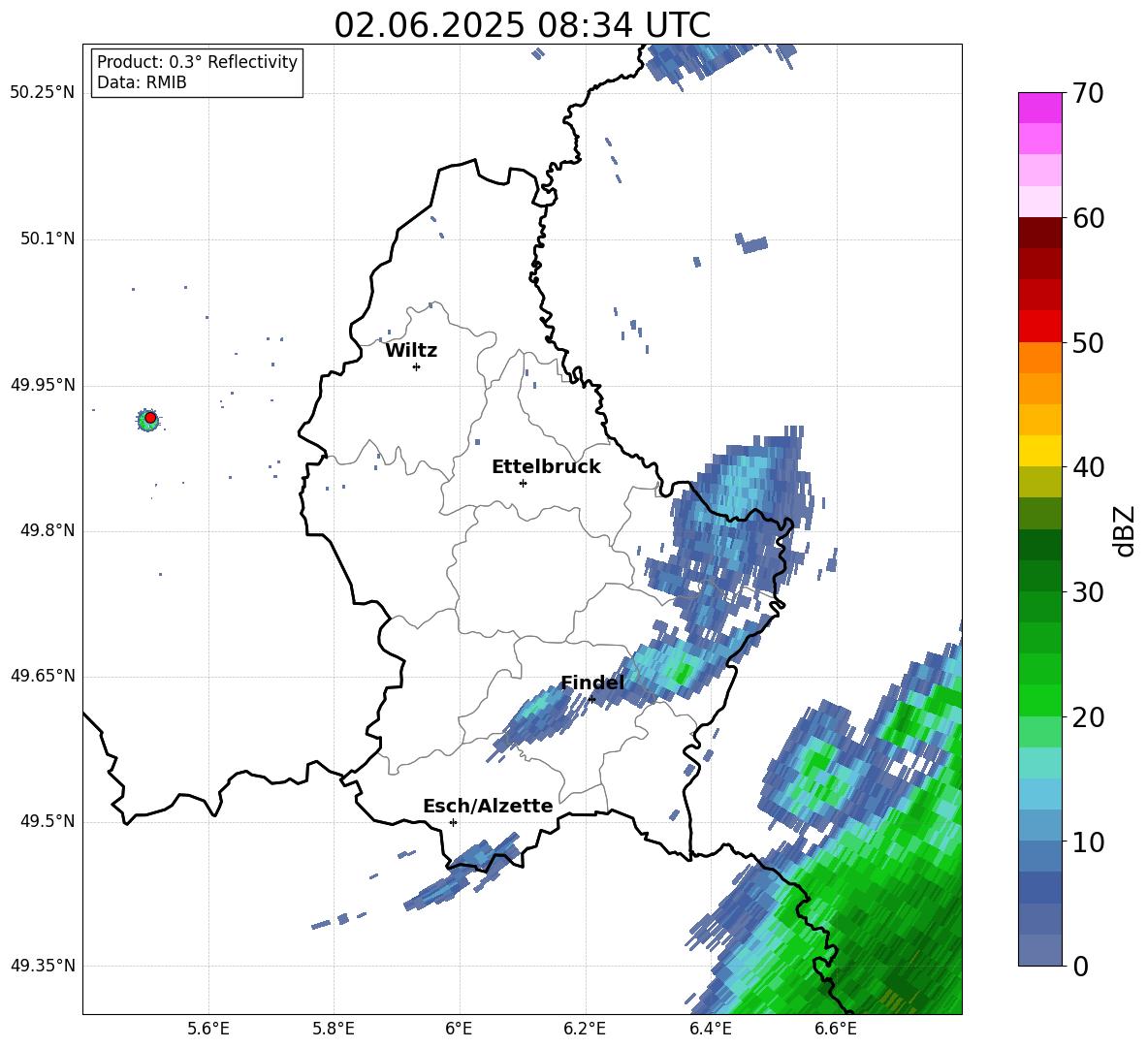Click the orange colorbar segment below 50

[1039, 358]
